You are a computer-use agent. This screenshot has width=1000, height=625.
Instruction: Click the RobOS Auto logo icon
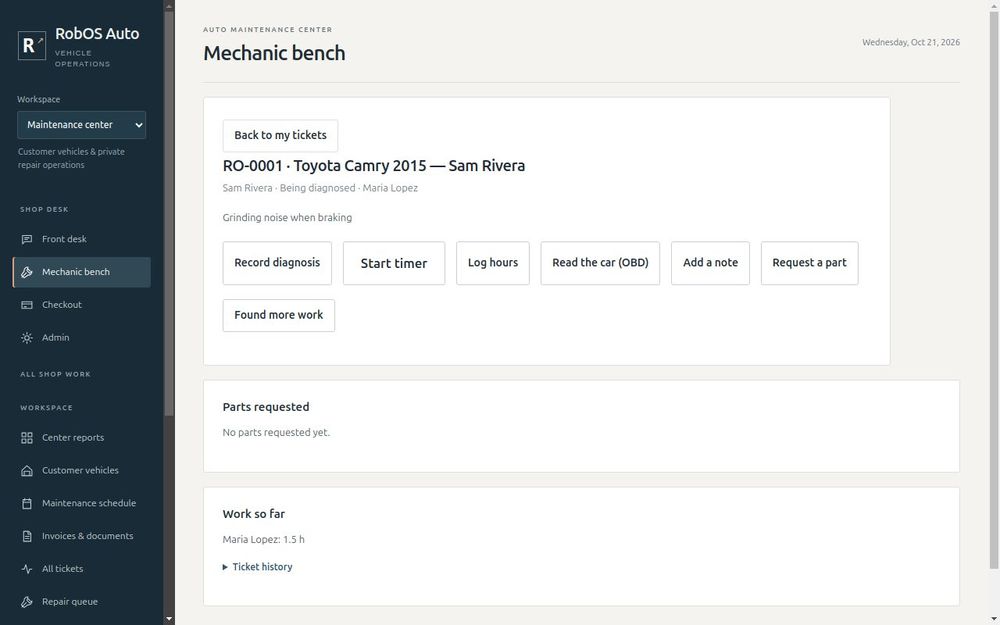32,45
